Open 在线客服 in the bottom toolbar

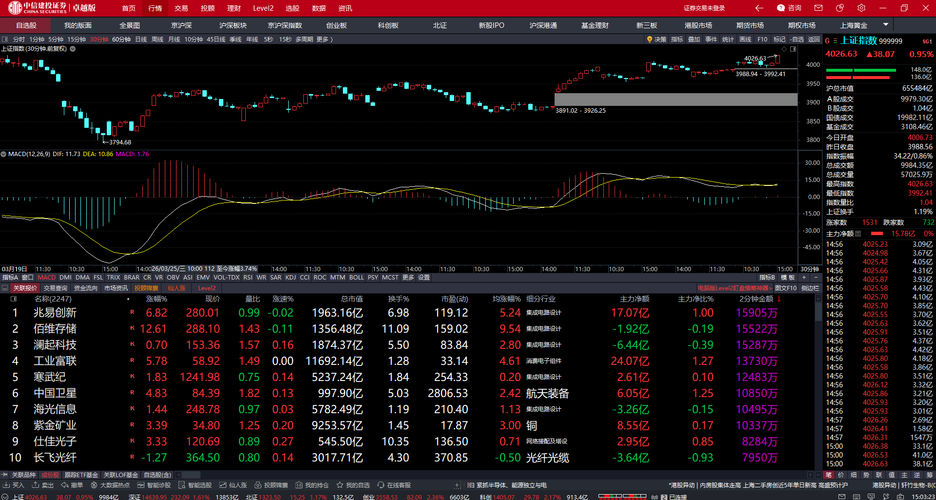coord(396,485)
